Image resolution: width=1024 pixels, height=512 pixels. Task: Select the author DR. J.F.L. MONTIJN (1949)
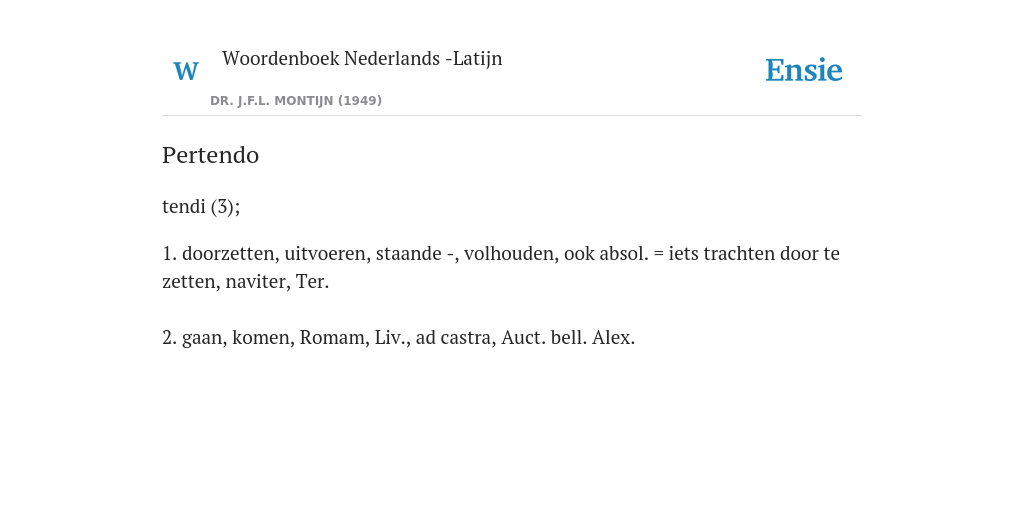(x=296, y=101)
